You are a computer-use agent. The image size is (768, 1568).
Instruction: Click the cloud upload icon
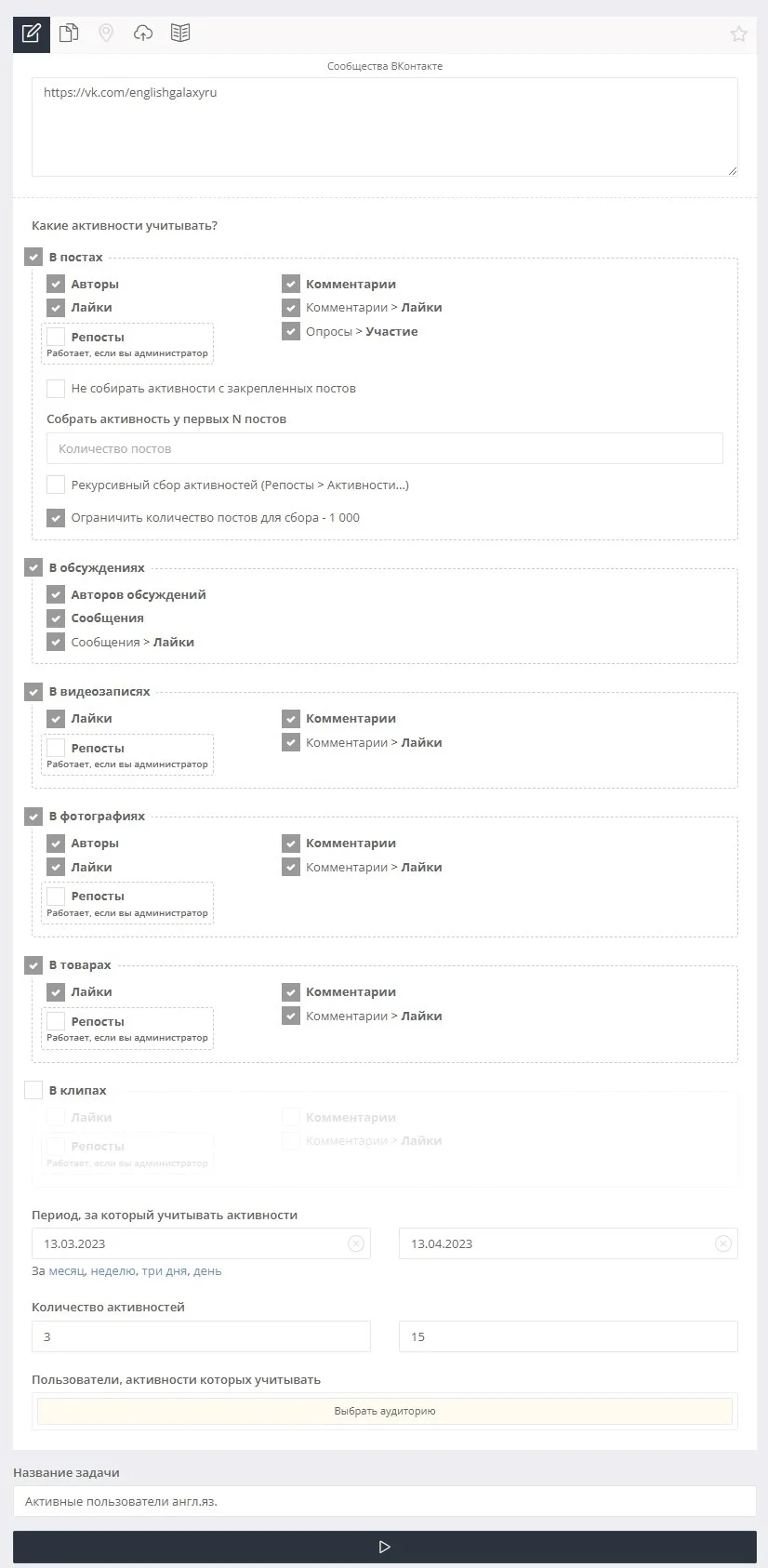[x=143, y=33]
